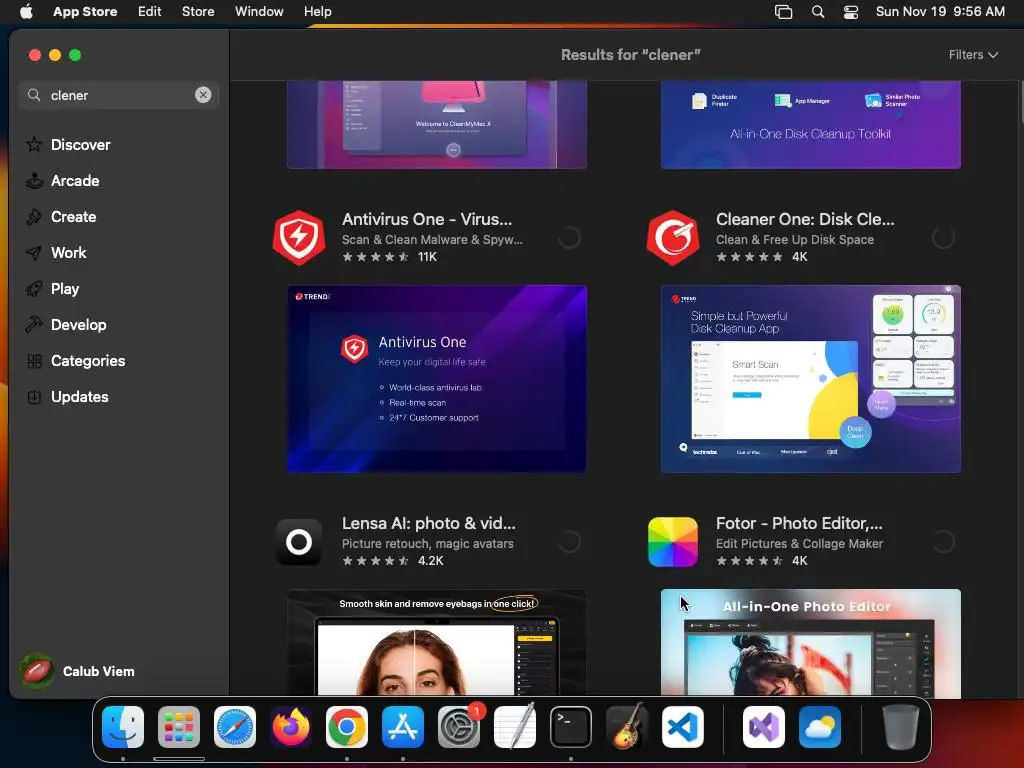Open the All-in-One Photo Editor screenshot
Image resolution: width=1024 pixels, height=768 pixels.
pos(810,643)
